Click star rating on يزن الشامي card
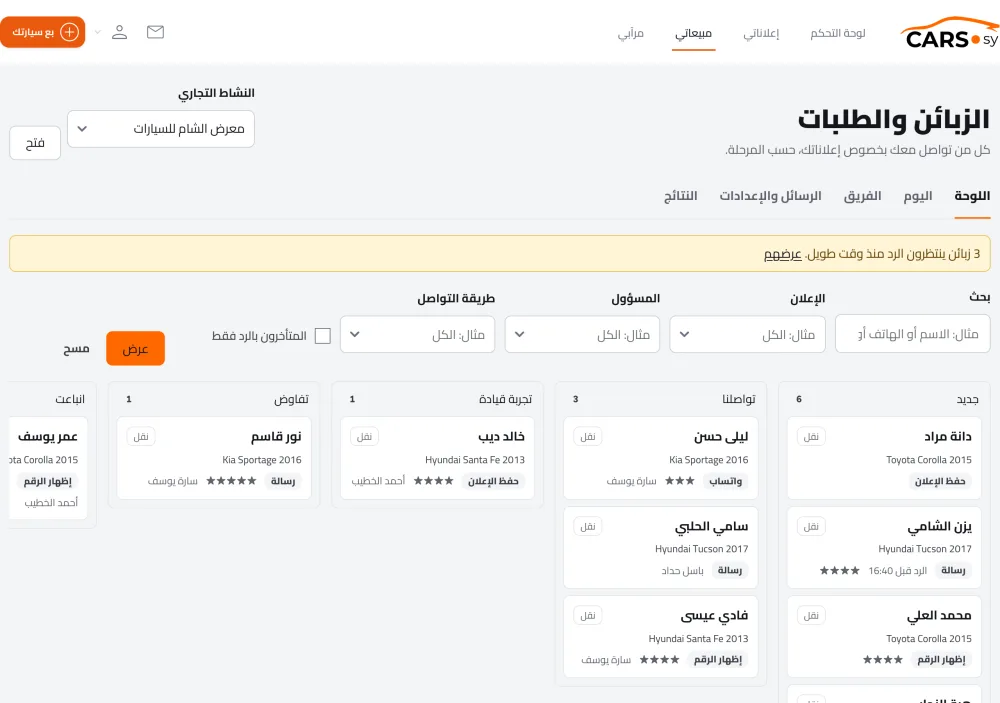 point(839,570)
